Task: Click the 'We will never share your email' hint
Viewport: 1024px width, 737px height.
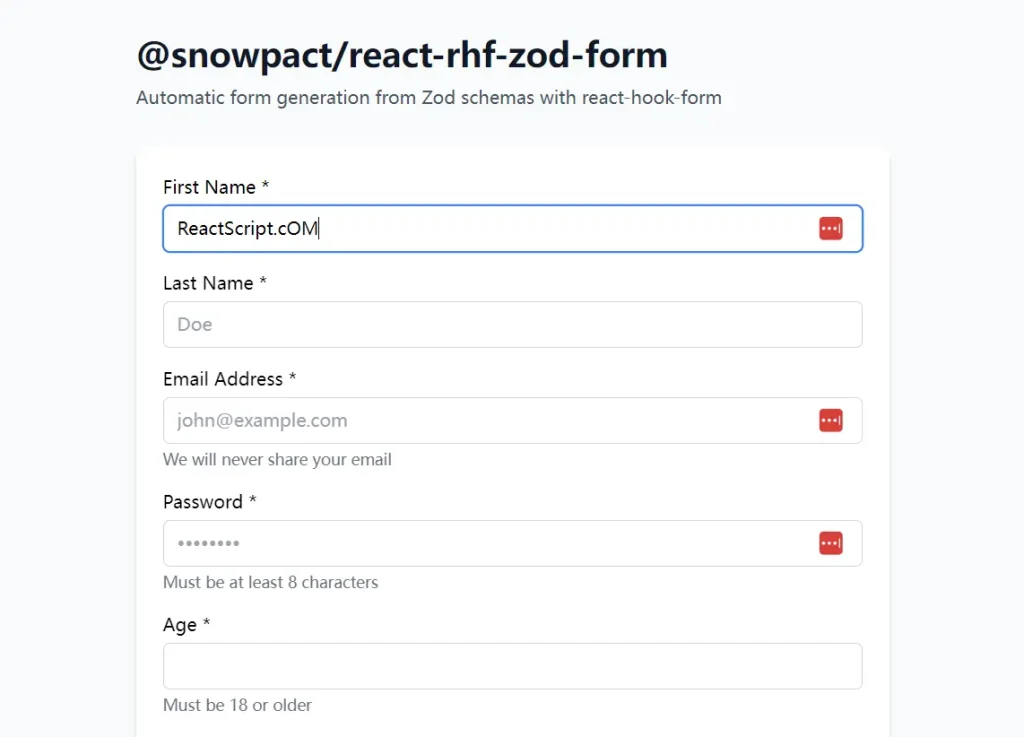Action: [x=276, y=459]
